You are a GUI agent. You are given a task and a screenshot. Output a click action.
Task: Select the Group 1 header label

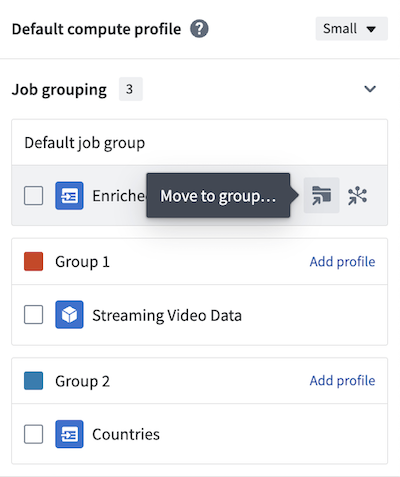(x=82, y=262)
